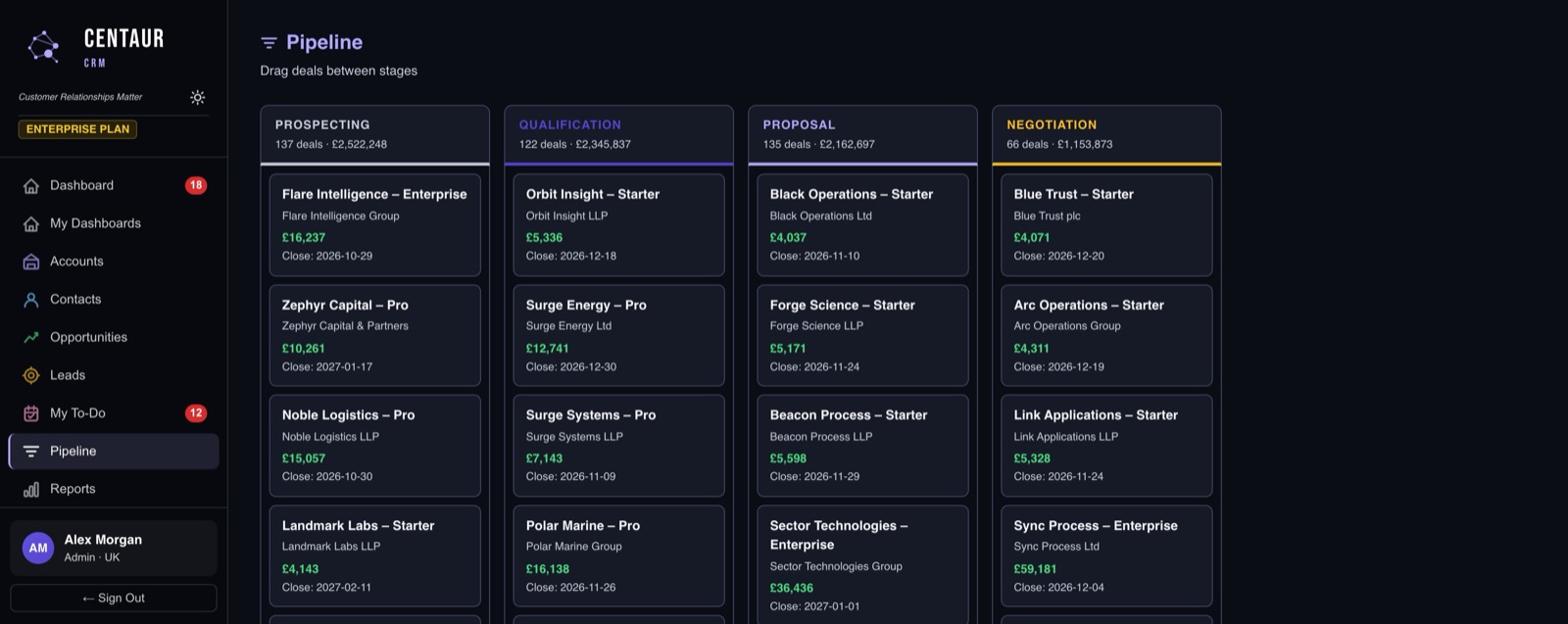Open the Accounts section
The width and height of the screenshot is (1568, 624).
click(x=114, y=262)
